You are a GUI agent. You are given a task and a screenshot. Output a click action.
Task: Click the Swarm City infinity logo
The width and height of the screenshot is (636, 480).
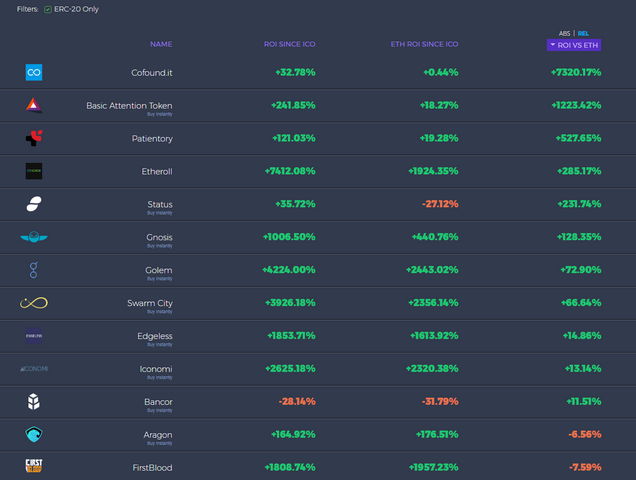click(34, 303)
